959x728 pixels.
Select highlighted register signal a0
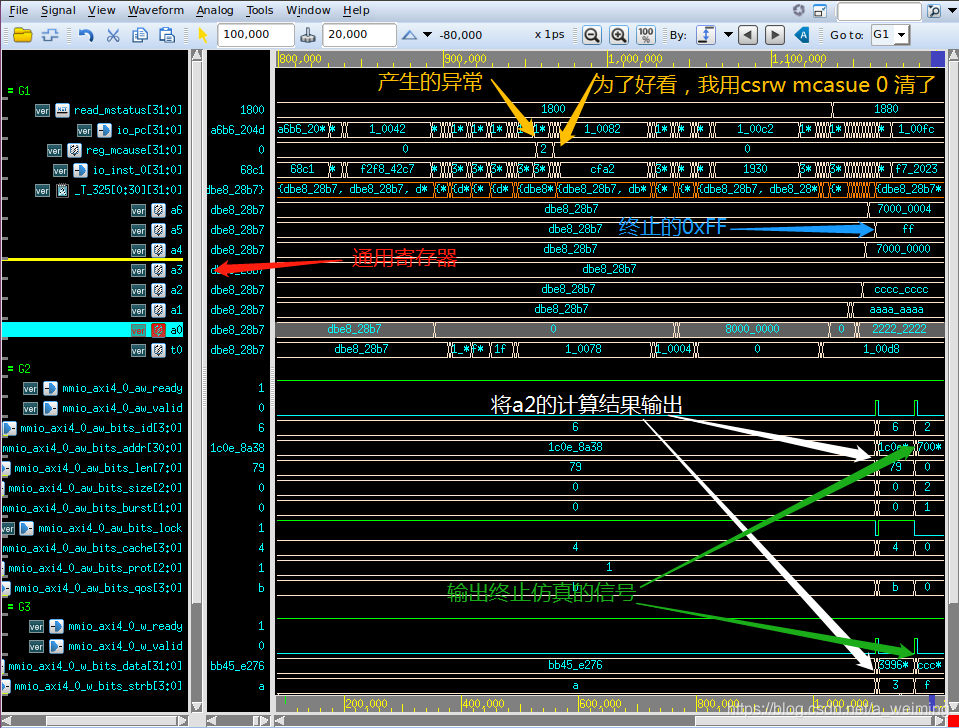point(176,330)
